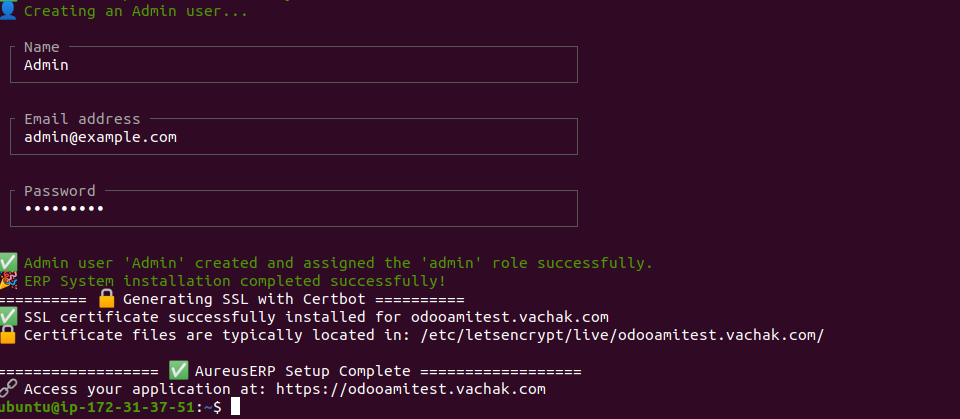Click the terminal cursor block after the prompt
The image size is (960, 419).
pyautogui.click(x=236, y=407)
